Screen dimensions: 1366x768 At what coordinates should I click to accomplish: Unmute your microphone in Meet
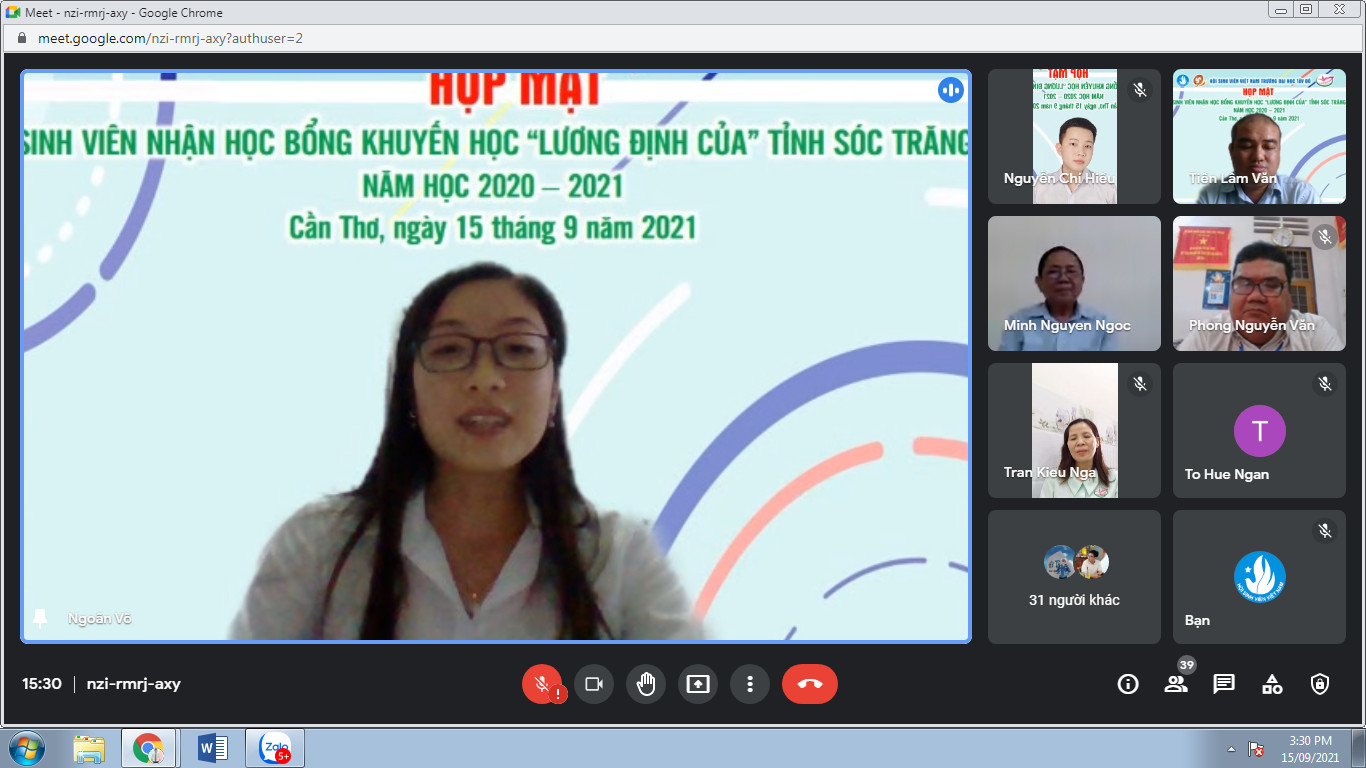pyautogui.click(x=542, y=684)
